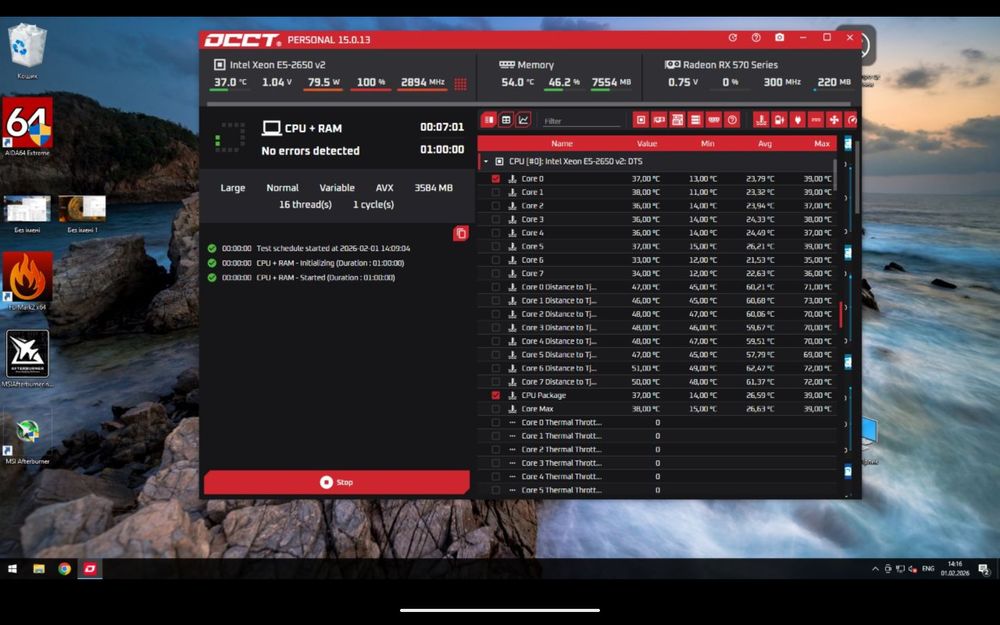Collapse the CPU [#0] Intel Xeon group
The image size is (1000, 625).
(x=486, y=161)
